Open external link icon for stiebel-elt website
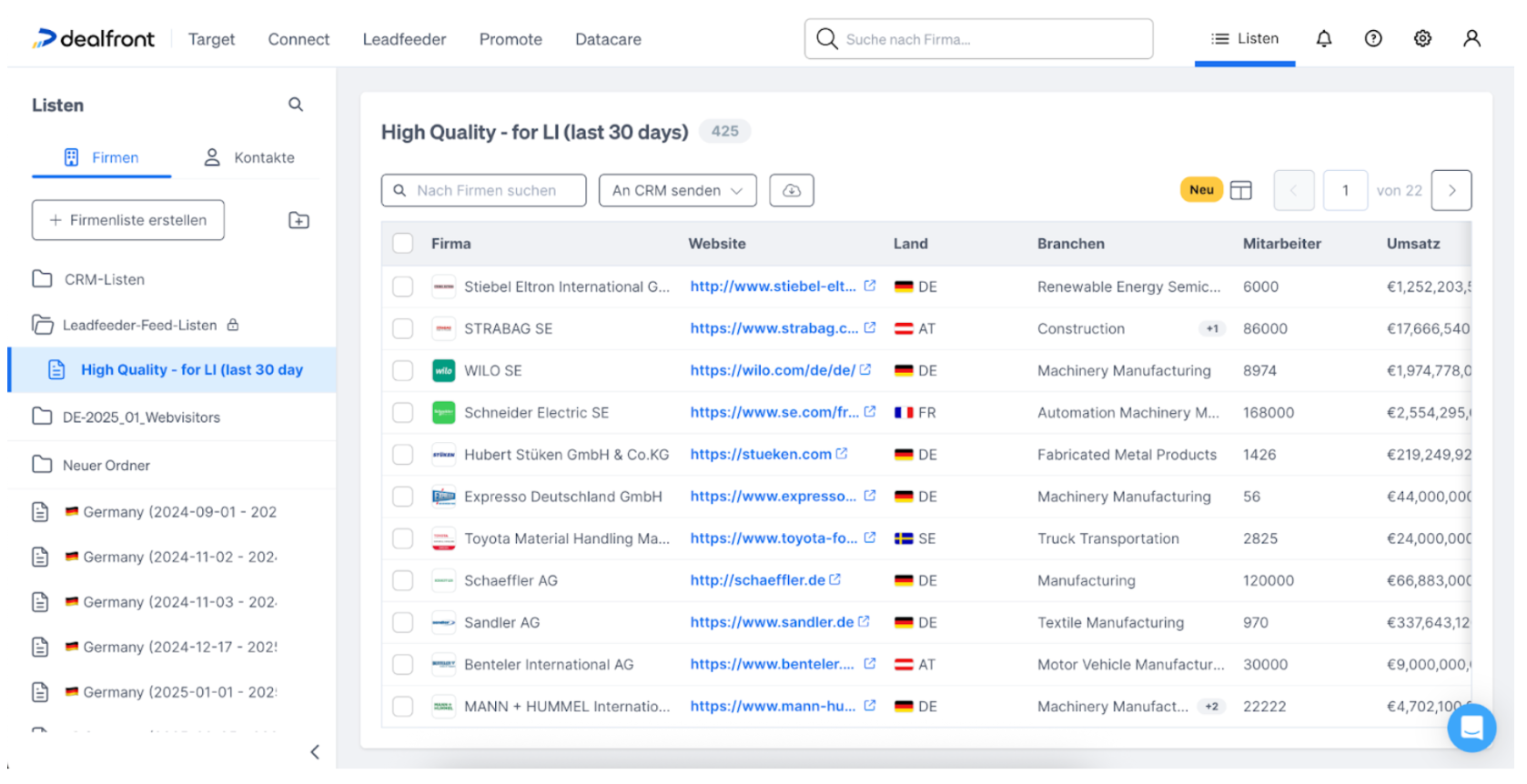Screen dimensions: 1527x784 pyautogui.click(x=870, y=286)
